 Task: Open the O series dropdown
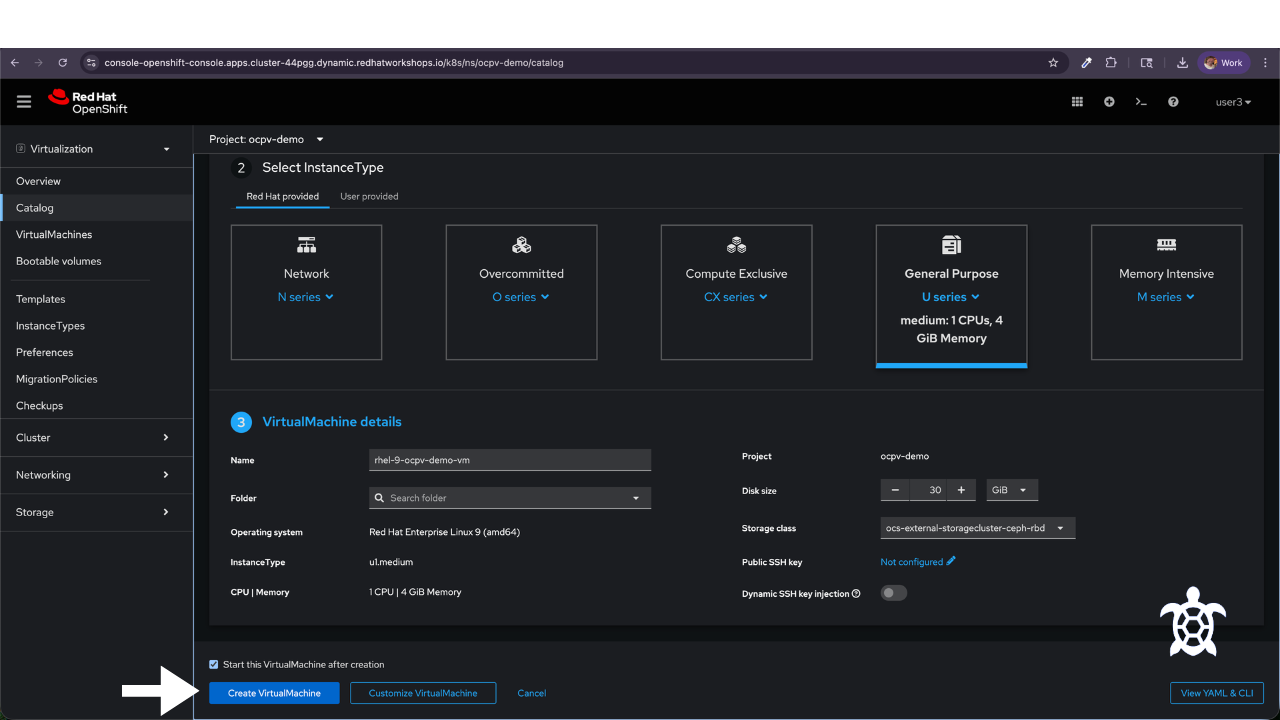tap(521, 297)
